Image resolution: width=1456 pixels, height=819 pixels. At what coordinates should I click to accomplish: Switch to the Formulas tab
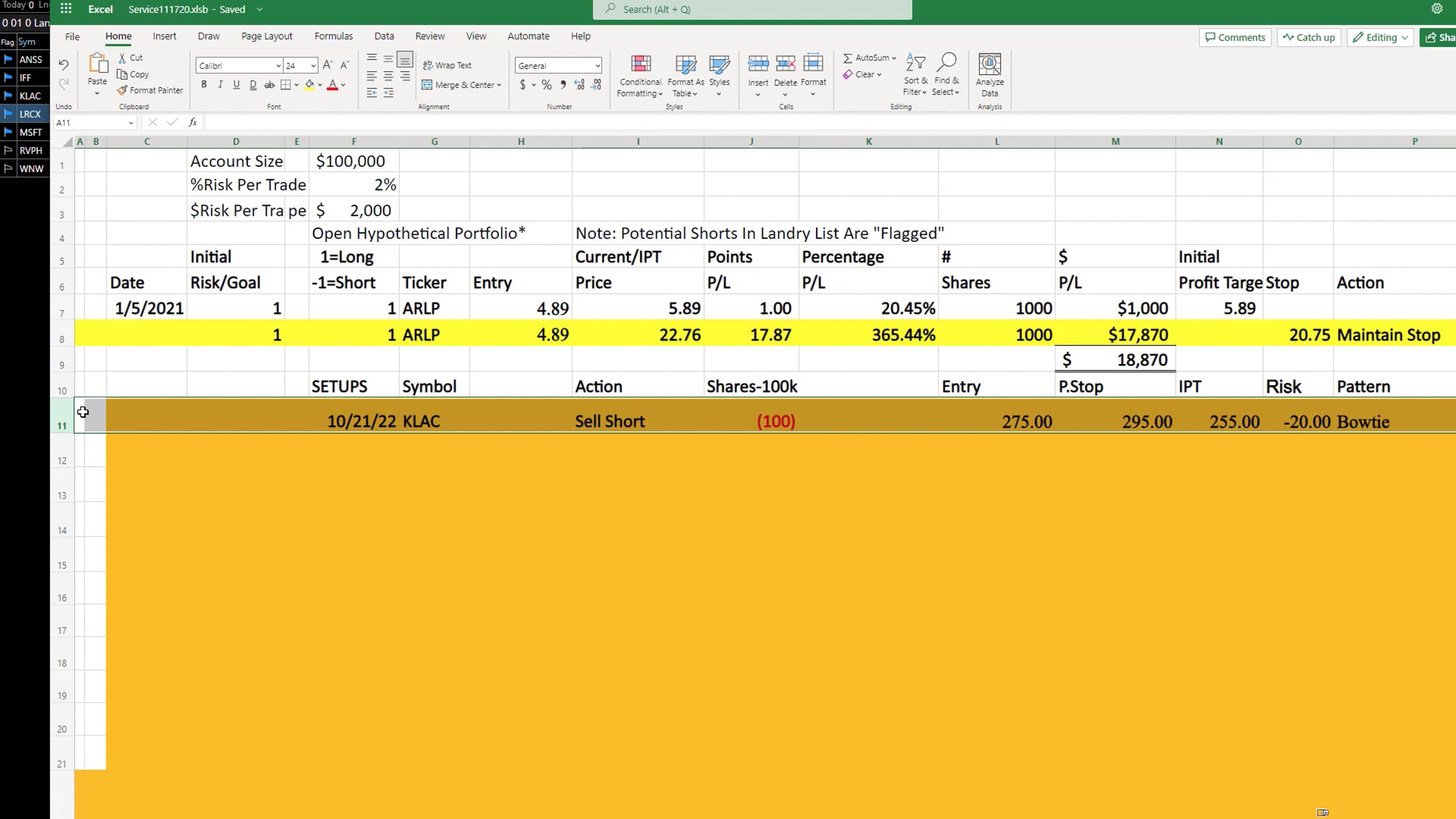[334, 36]
